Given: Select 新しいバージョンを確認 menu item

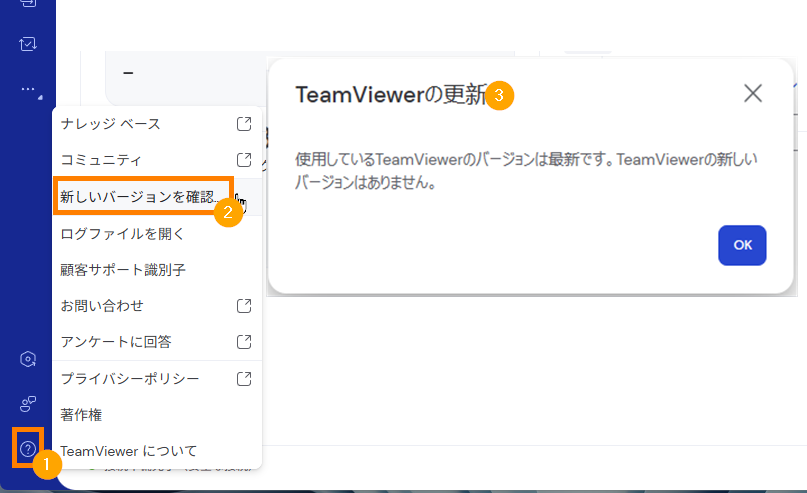Looking at the screenshot, I should pyautogui.click(x=157, y=197).
